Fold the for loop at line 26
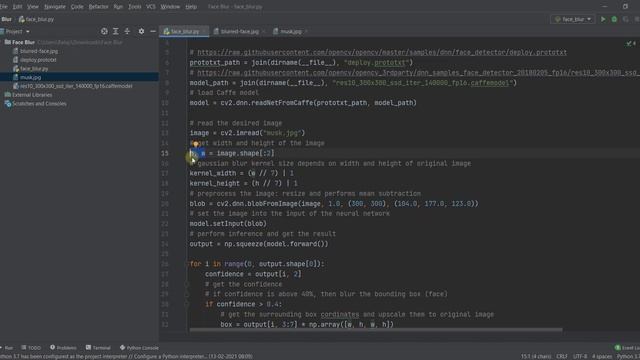Viewport: 640px width, 360px height. (186, 264)
